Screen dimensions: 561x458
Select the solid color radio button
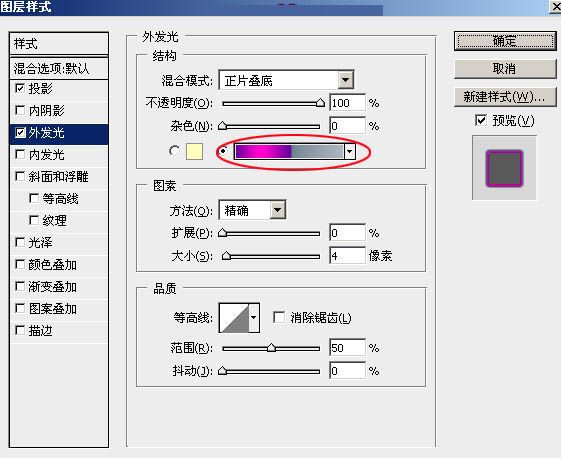pyautogui.click(x=174, y=151)
